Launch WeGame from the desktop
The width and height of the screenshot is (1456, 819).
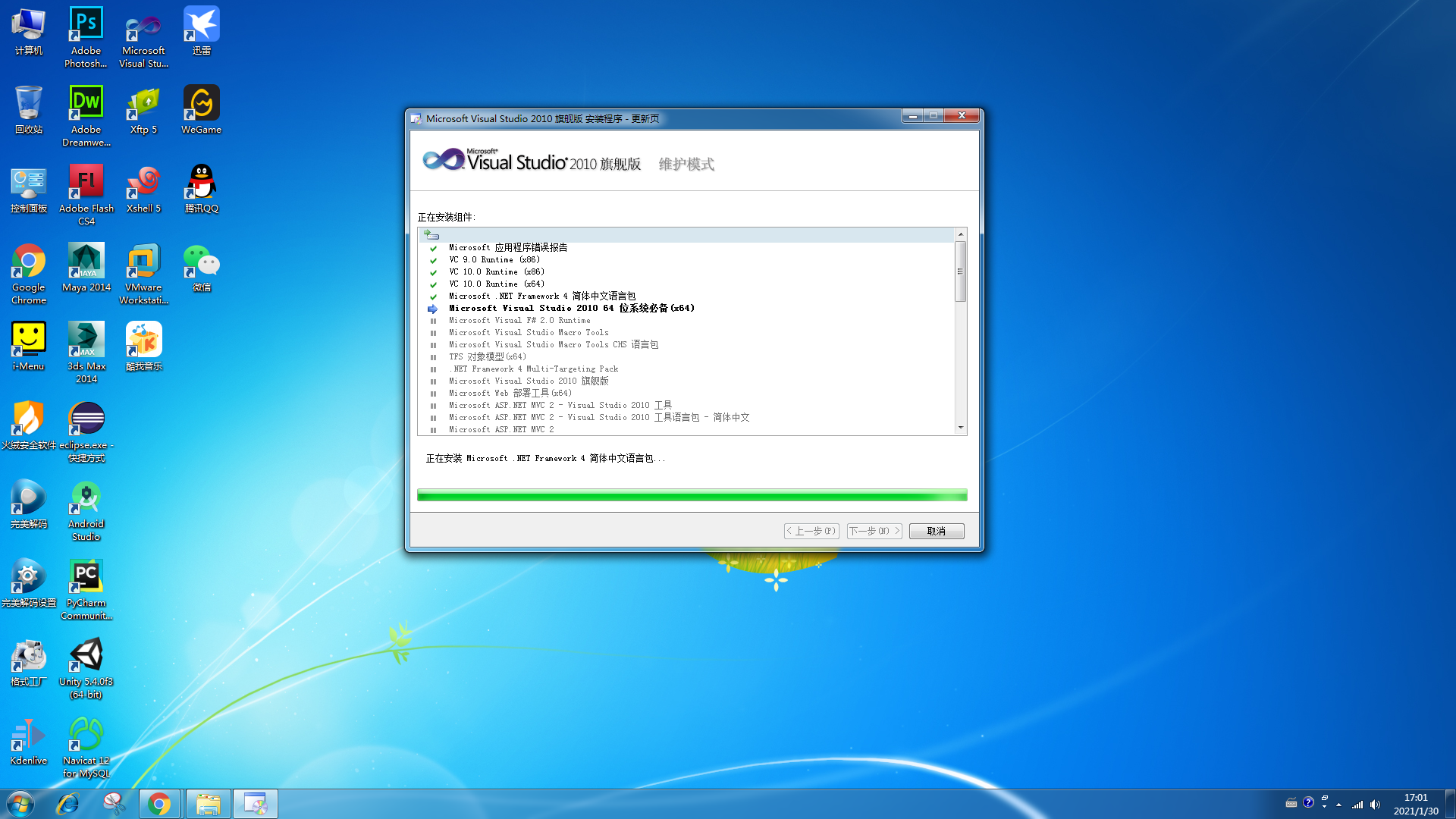coord(201,110)
